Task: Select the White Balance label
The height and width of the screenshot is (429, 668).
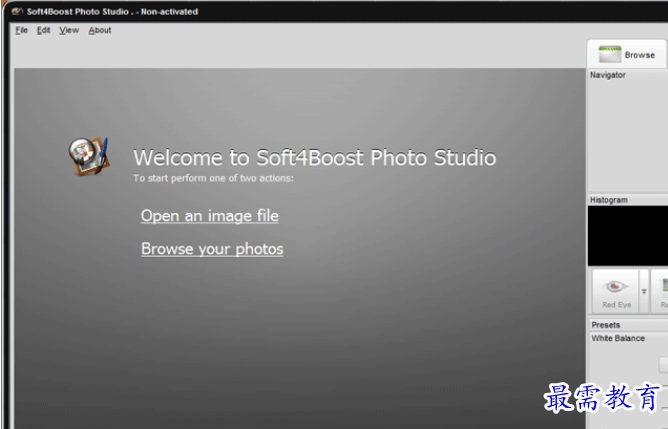Action: (618, 338)
